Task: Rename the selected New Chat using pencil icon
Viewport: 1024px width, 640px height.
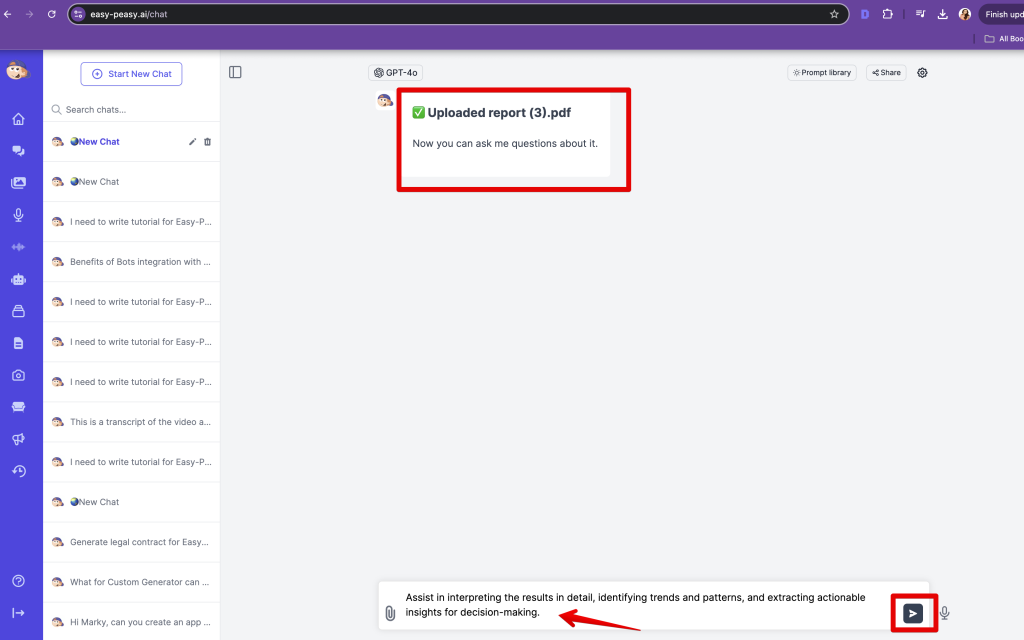Action: 192,142
